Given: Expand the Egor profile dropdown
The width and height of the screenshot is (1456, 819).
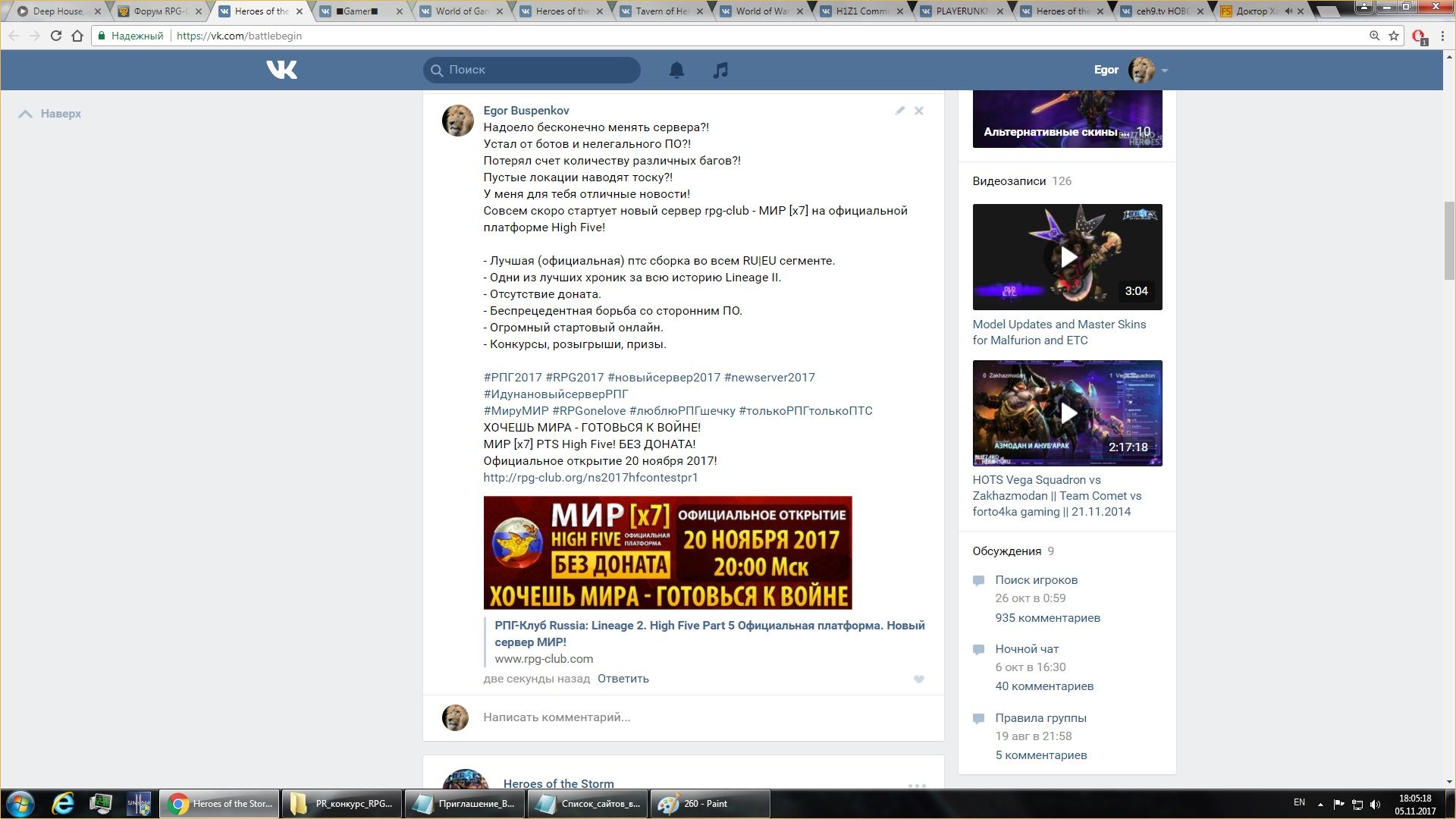Looking at the screenshot, I should point(1165,71).
